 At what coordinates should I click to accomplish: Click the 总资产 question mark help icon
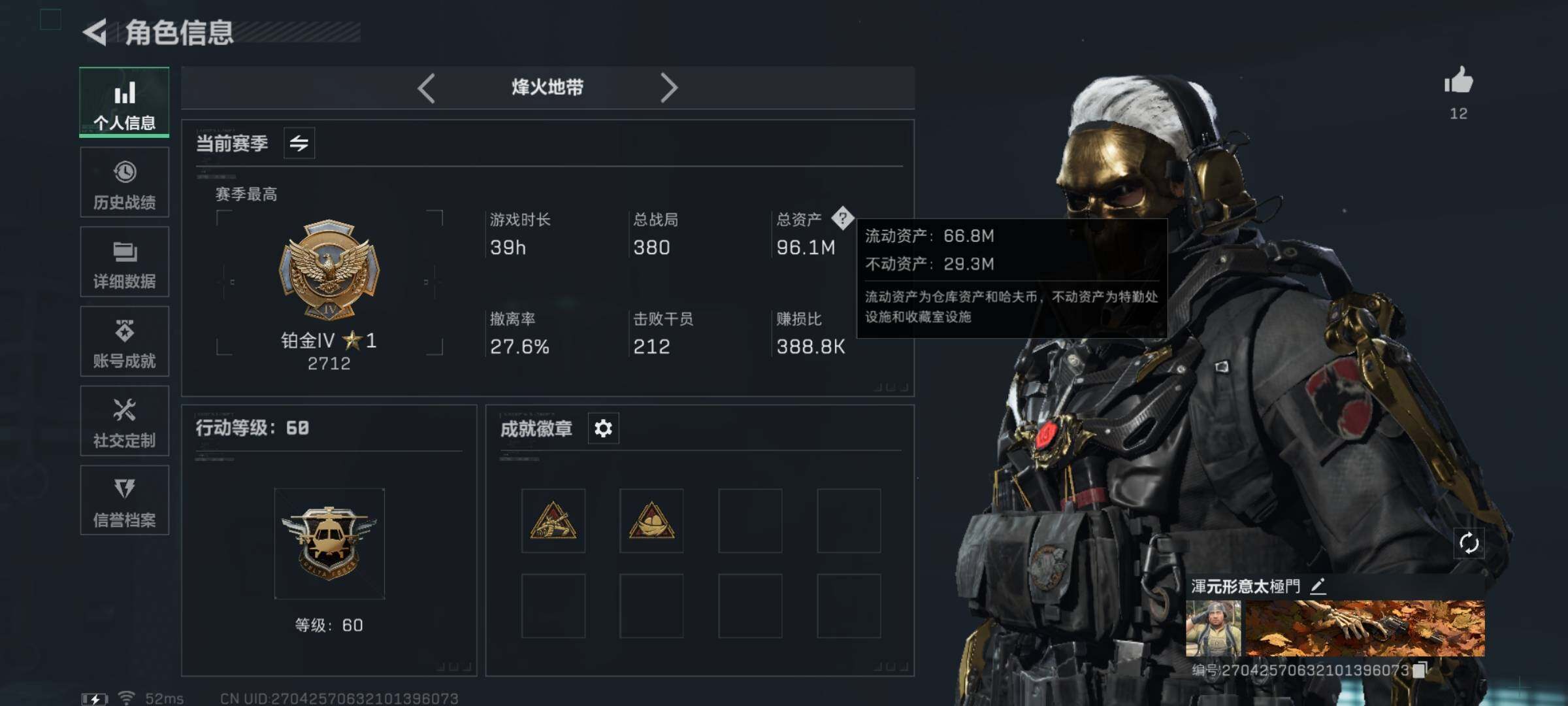click(x=842, y=218)
